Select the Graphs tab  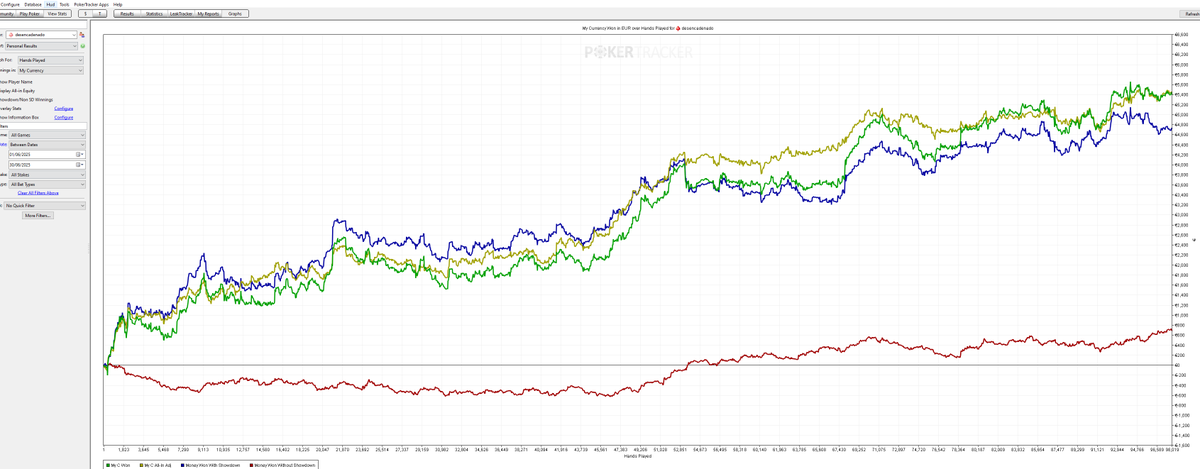(x=235, y=14)
